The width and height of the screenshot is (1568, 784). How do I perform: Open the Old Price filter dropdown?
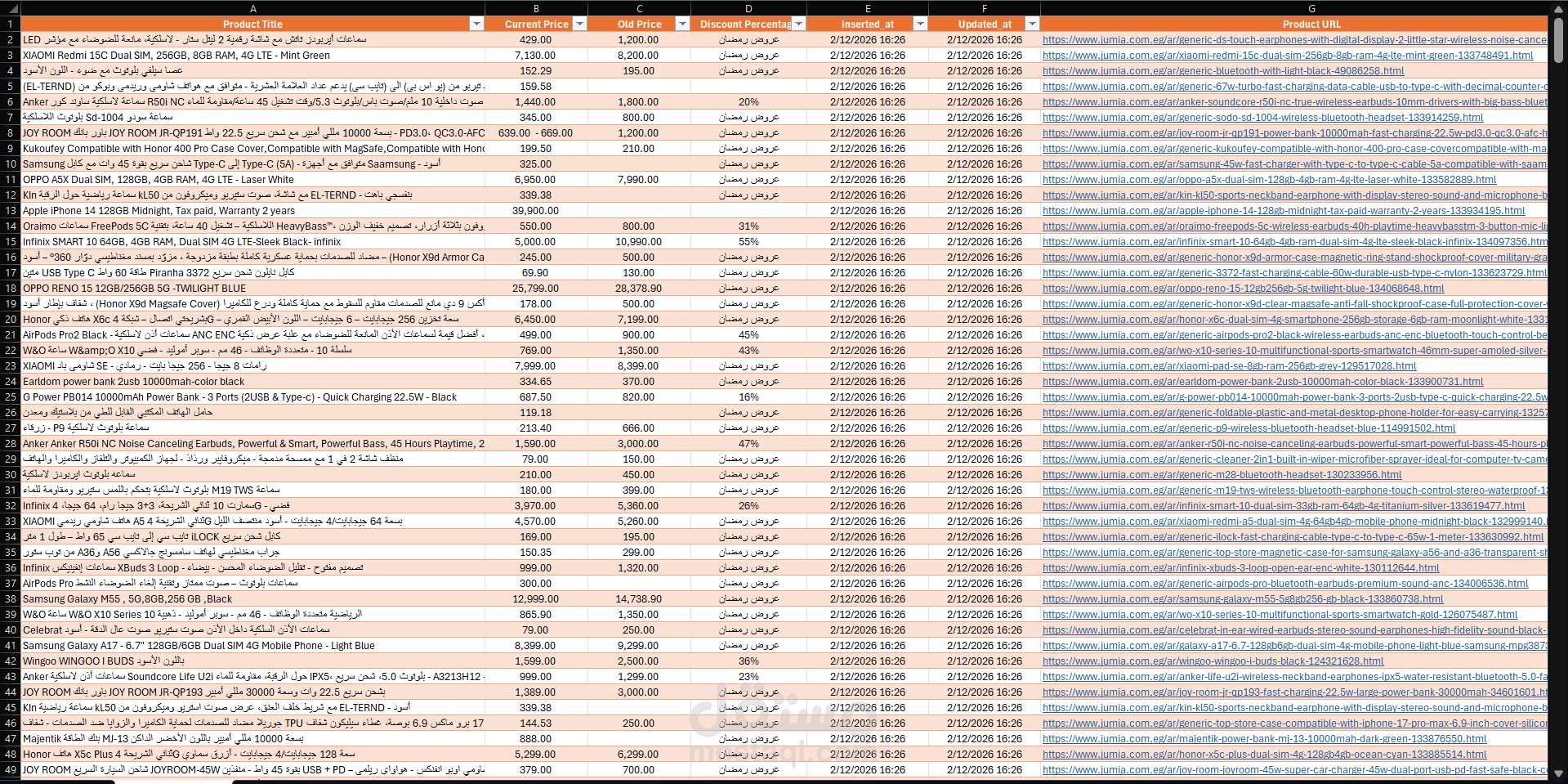coord(682,24)
